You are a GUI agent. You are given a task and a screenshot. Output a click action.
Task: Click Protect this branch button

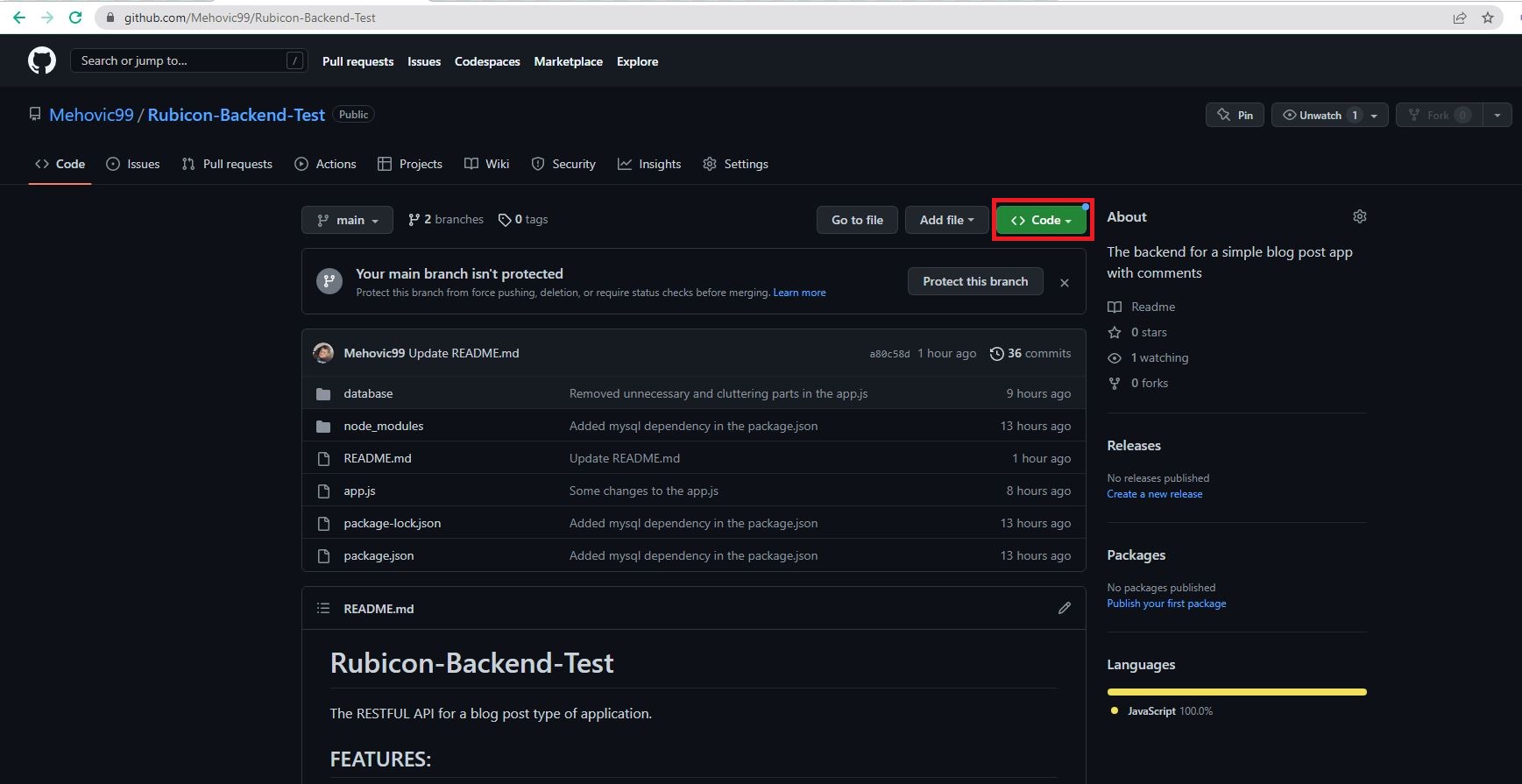(x=975, y=281)
